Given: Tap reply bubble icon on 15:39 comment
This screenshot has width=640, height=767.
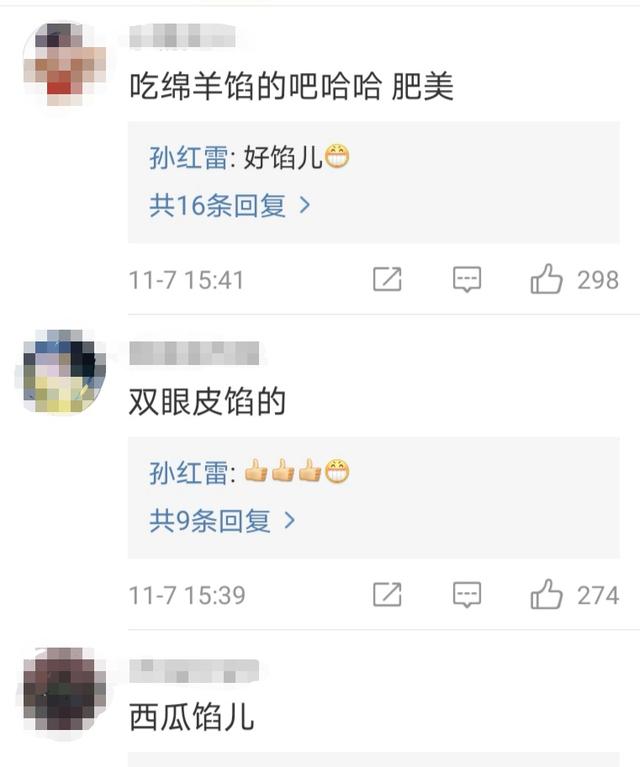Looking at the screenshot, I should [467, 594].
